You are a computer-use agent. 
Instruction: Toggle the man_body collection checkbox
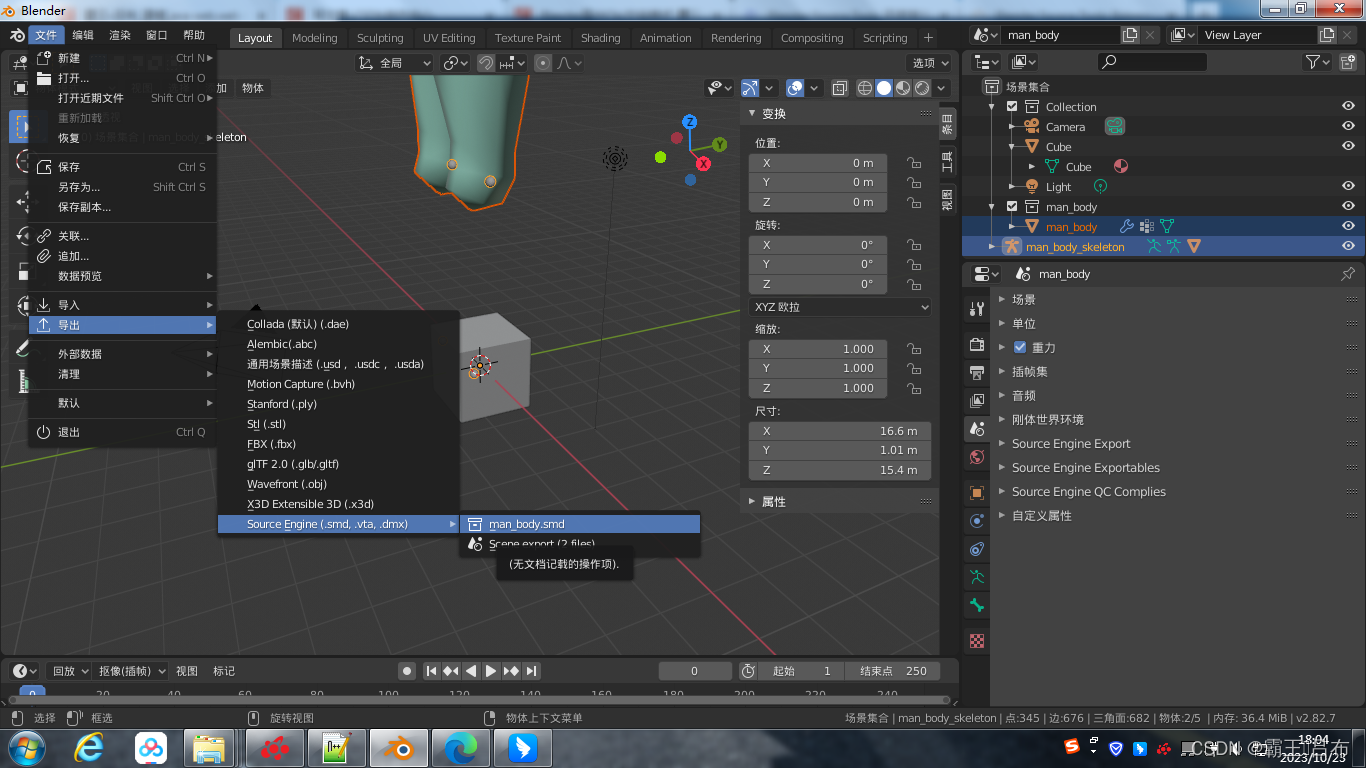click(x=1011, y=207)
